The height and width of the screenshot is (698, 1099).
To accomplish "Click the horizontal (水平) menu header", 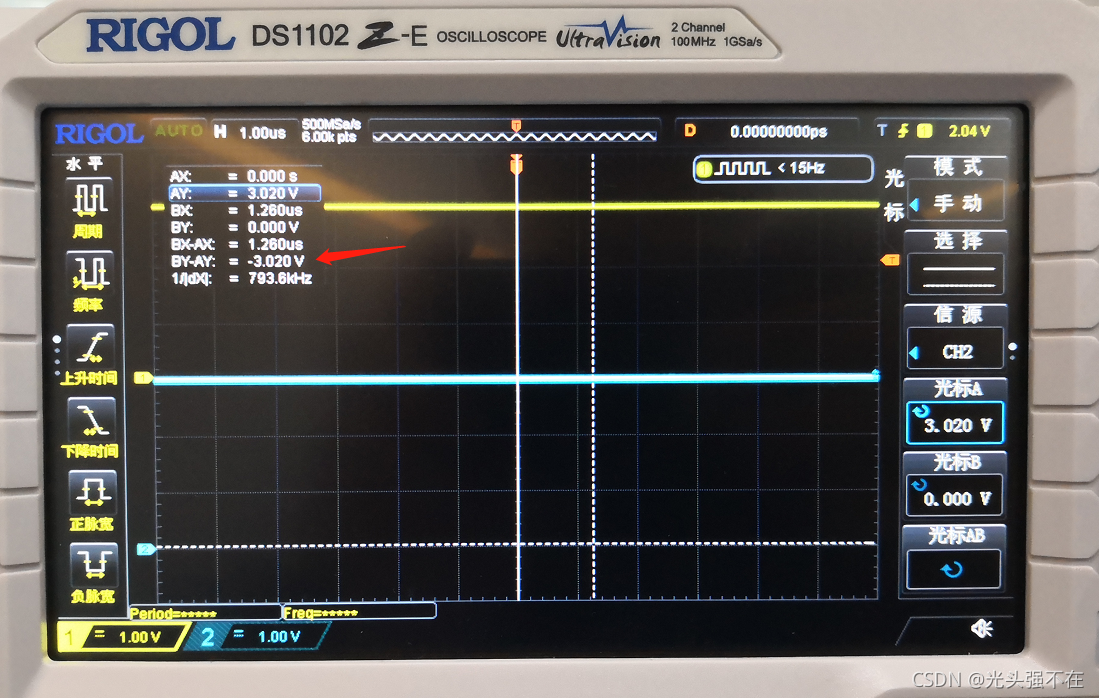I will [x=85, y=164].
